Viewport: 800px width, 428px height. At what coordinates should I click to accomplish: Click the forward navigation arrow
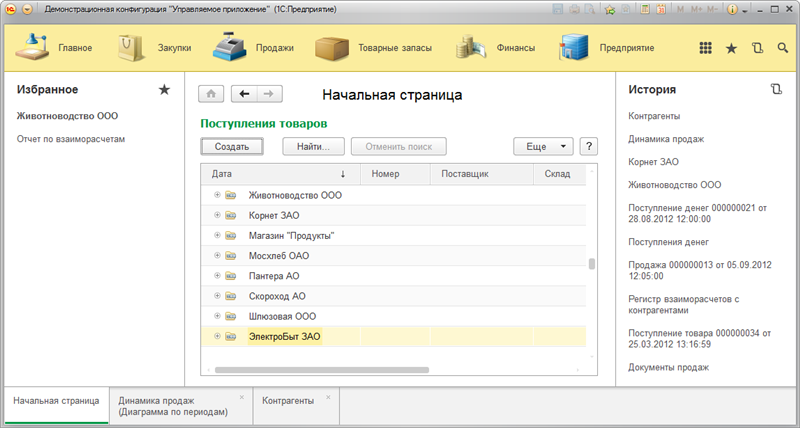click(x=269, y=94)
